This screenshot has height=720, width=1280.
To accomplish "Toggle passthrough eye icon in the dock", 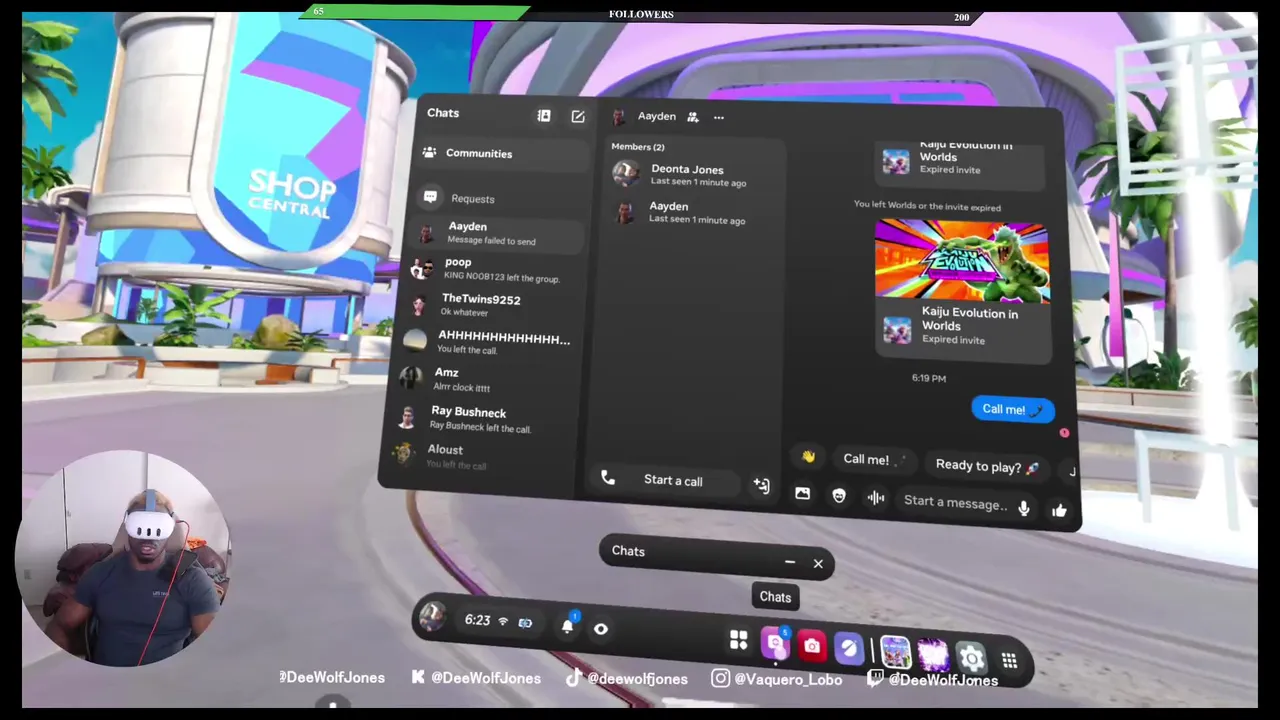I will click(600, 629).
